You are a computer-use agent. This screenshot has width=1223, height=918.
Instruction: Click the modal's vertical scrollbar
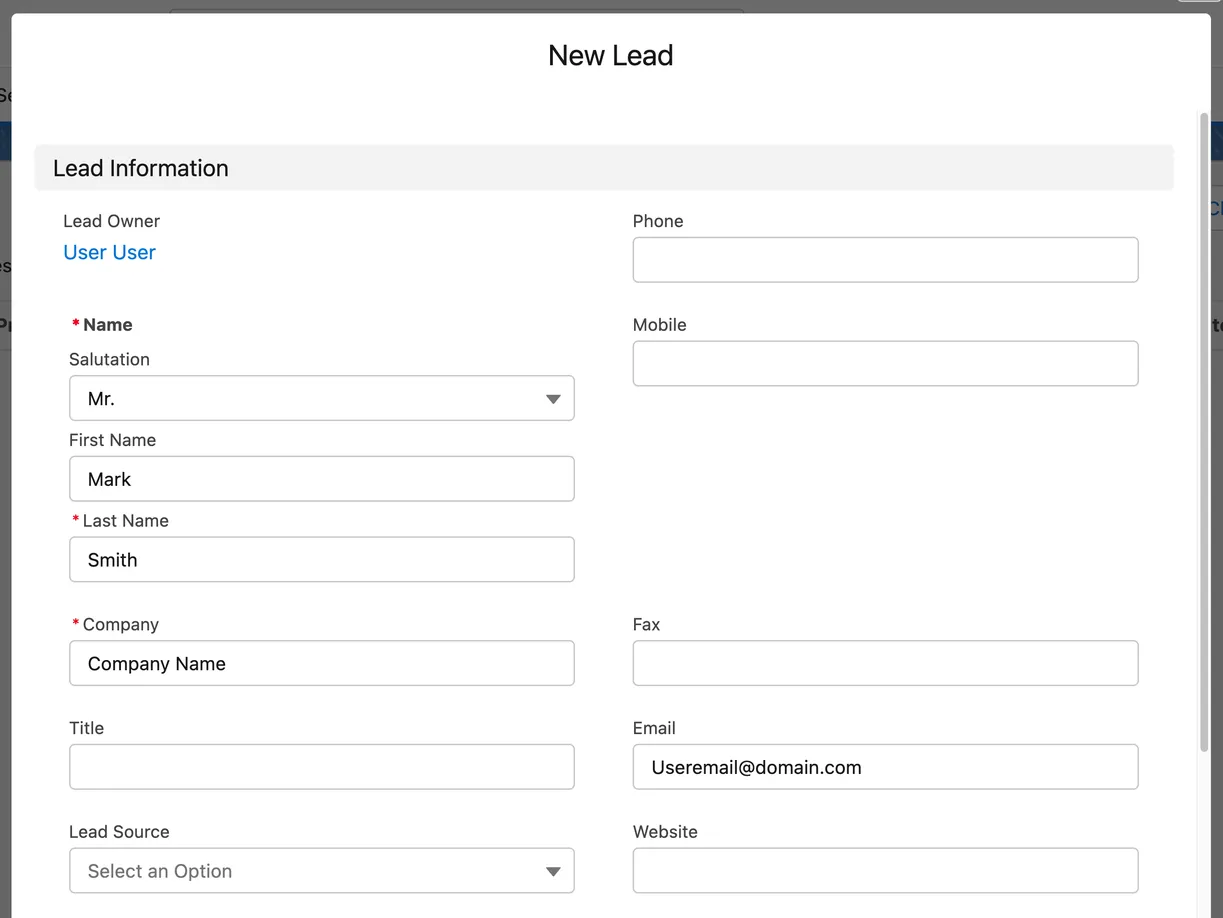pyautogui.click(x=1203, y=430)
